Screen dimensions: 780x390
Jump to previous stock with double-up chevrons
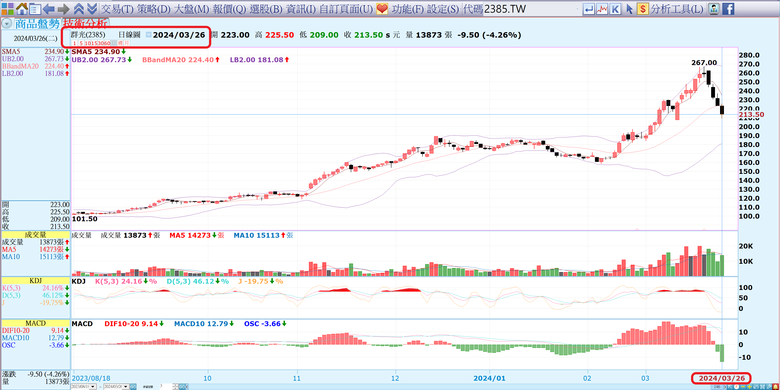point(79,8)
